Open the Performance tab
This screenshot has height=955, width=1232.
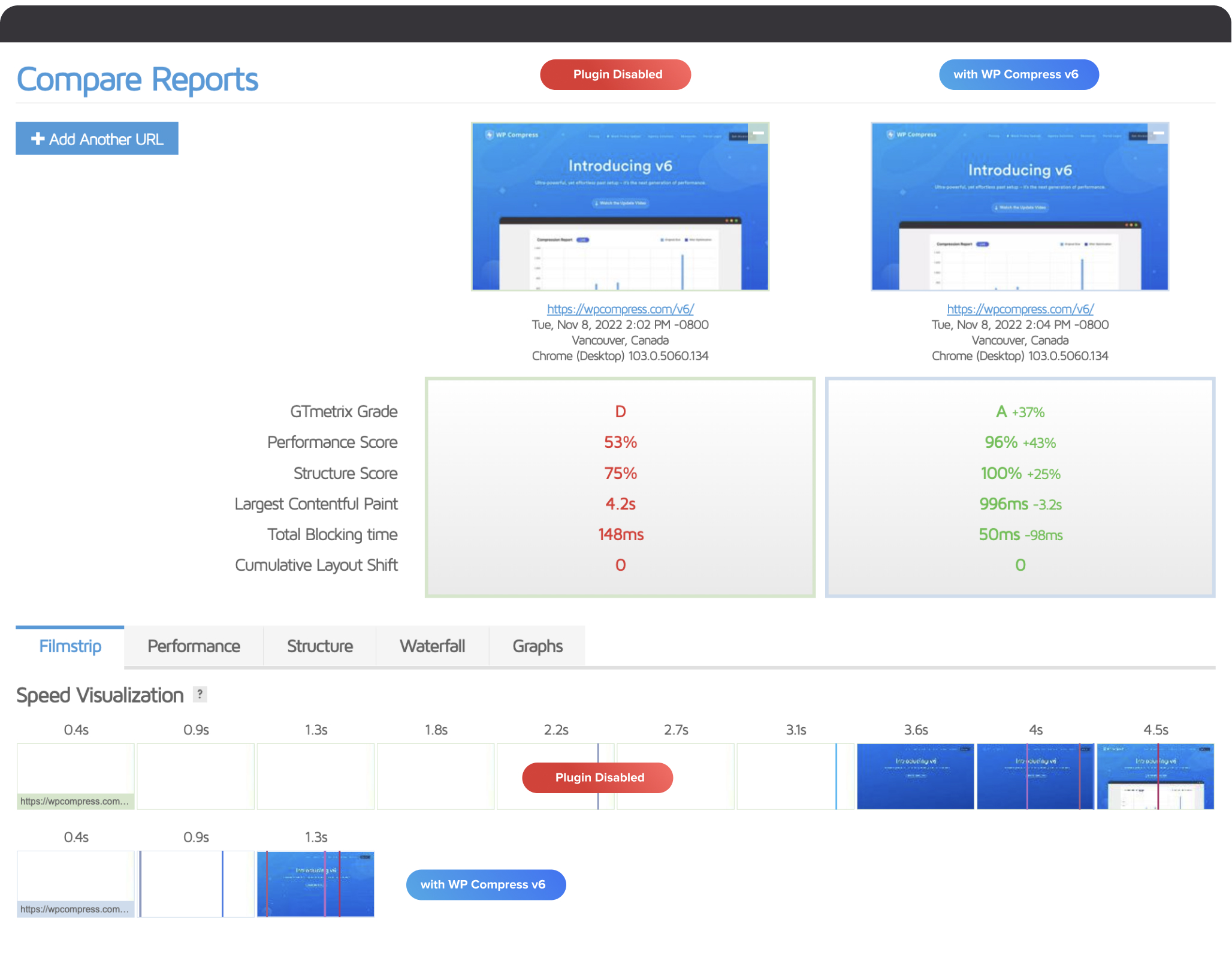(x=194, y=646)
